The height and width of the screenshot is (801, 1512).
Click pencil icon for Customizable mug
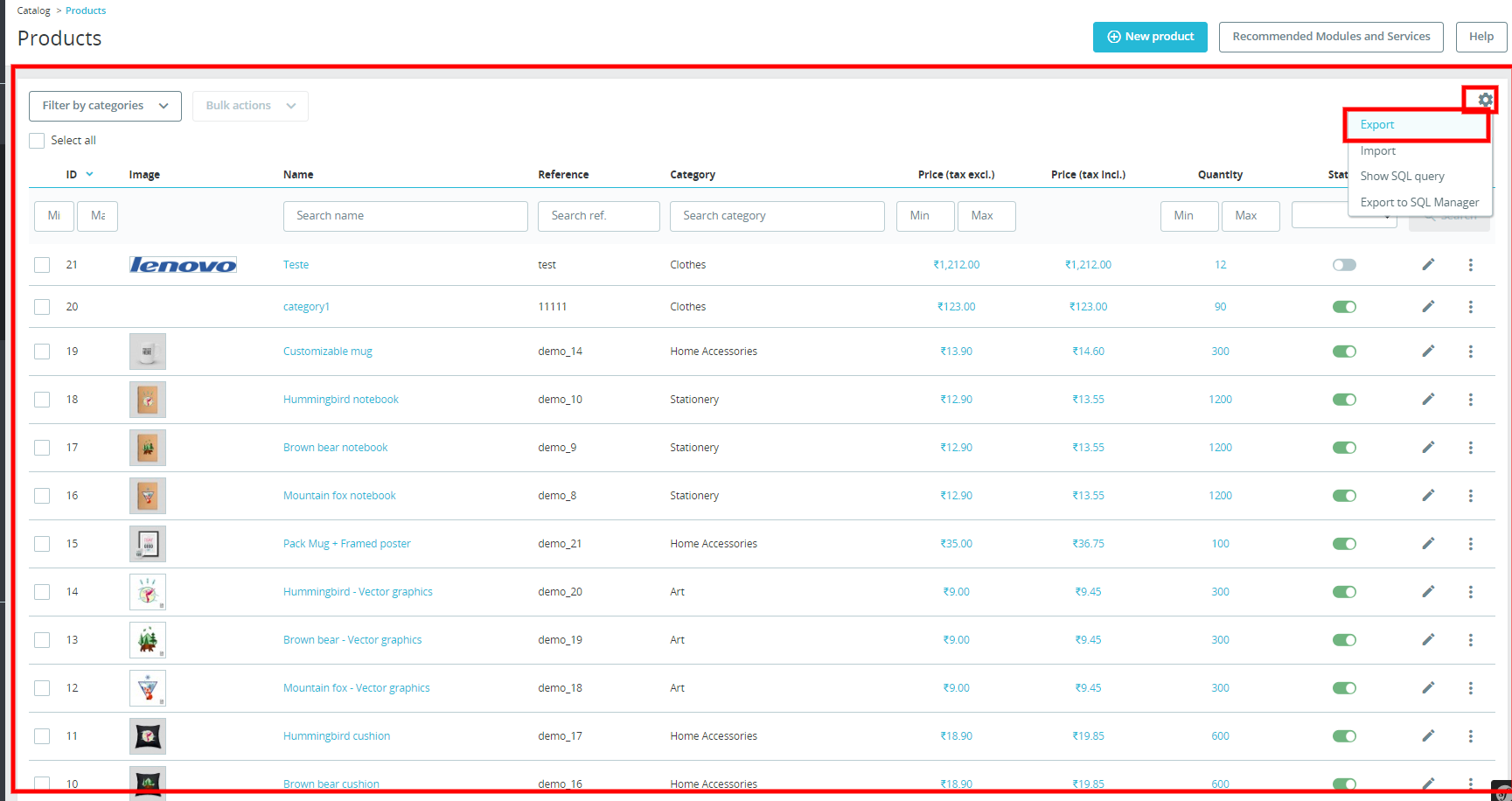1428,351
